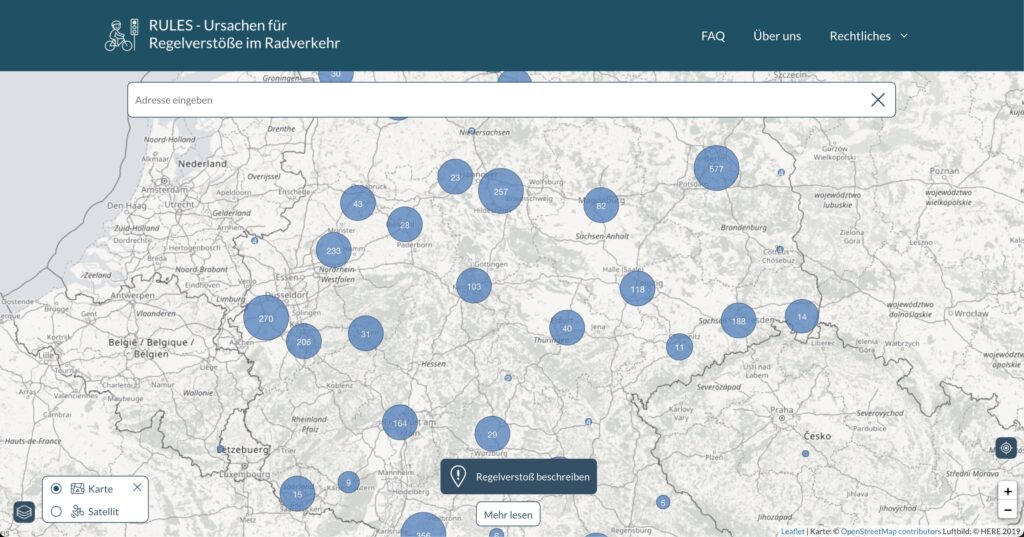Image resolution: width=1024 pixels, height=537 pixels.
Task: Open the OpenStreetMap contributors link
Action: [891, 531]
